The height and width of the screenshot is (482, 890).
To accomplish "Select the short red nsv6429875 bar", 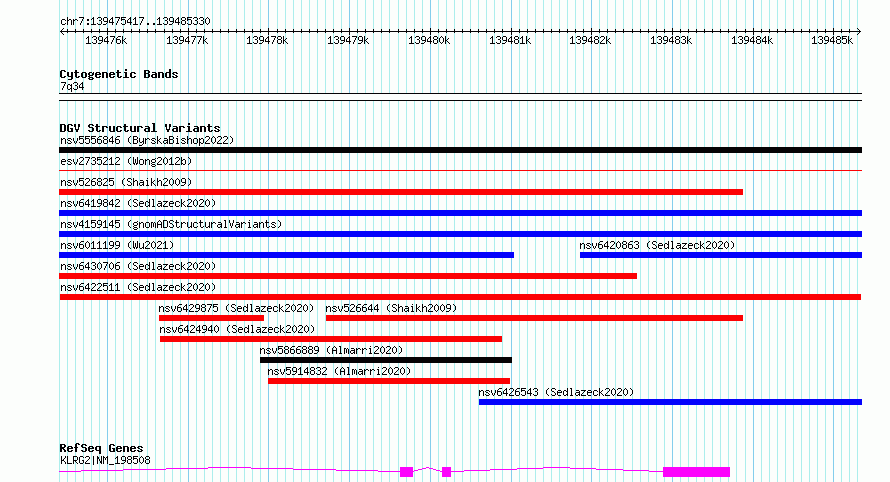I will pyautogui.click(x=211, y=318).
